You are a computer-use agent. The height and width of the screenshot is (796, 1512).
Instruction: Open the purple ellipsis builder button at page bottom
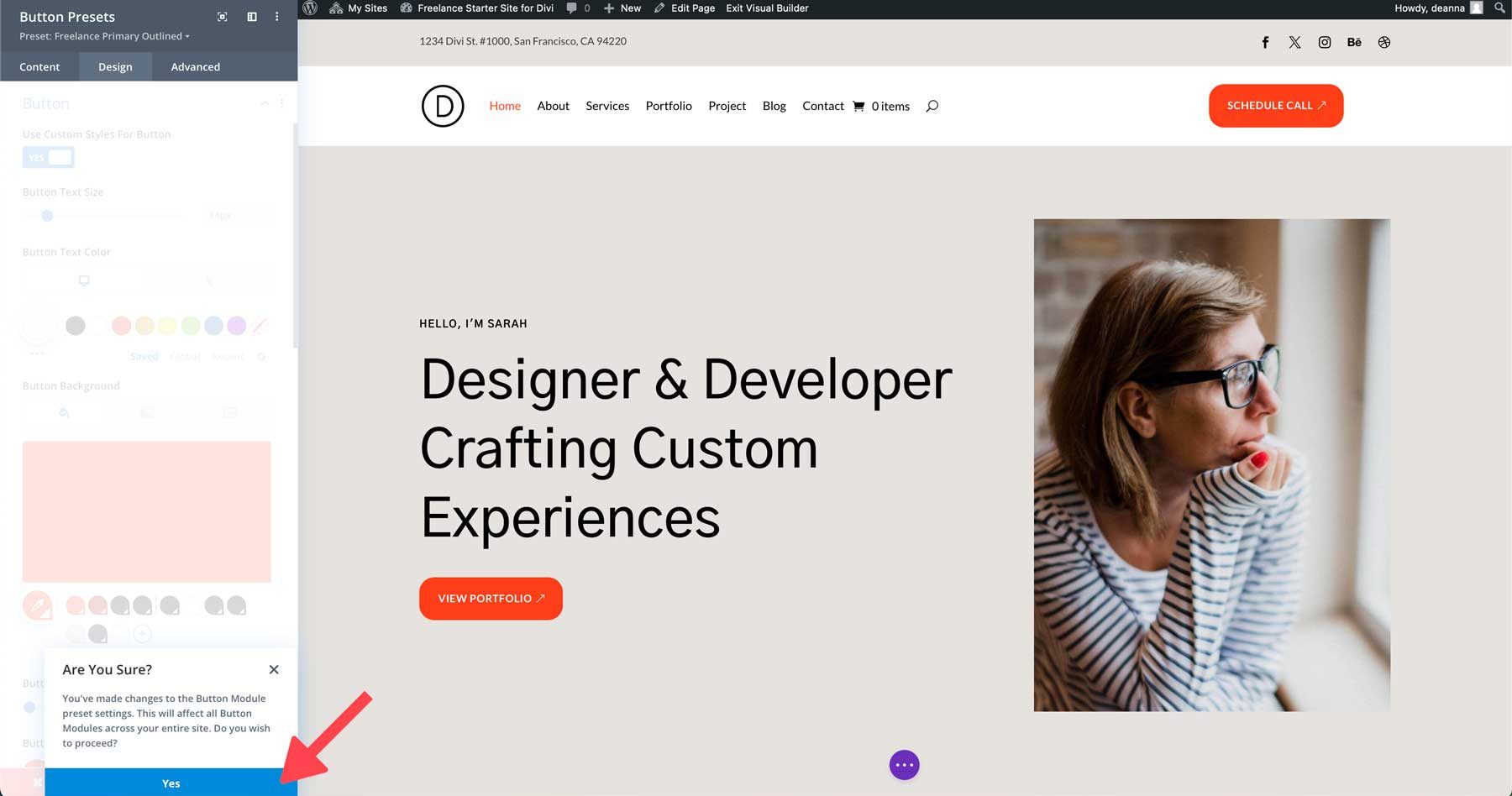pyautogui.click(x=904, y=764)
